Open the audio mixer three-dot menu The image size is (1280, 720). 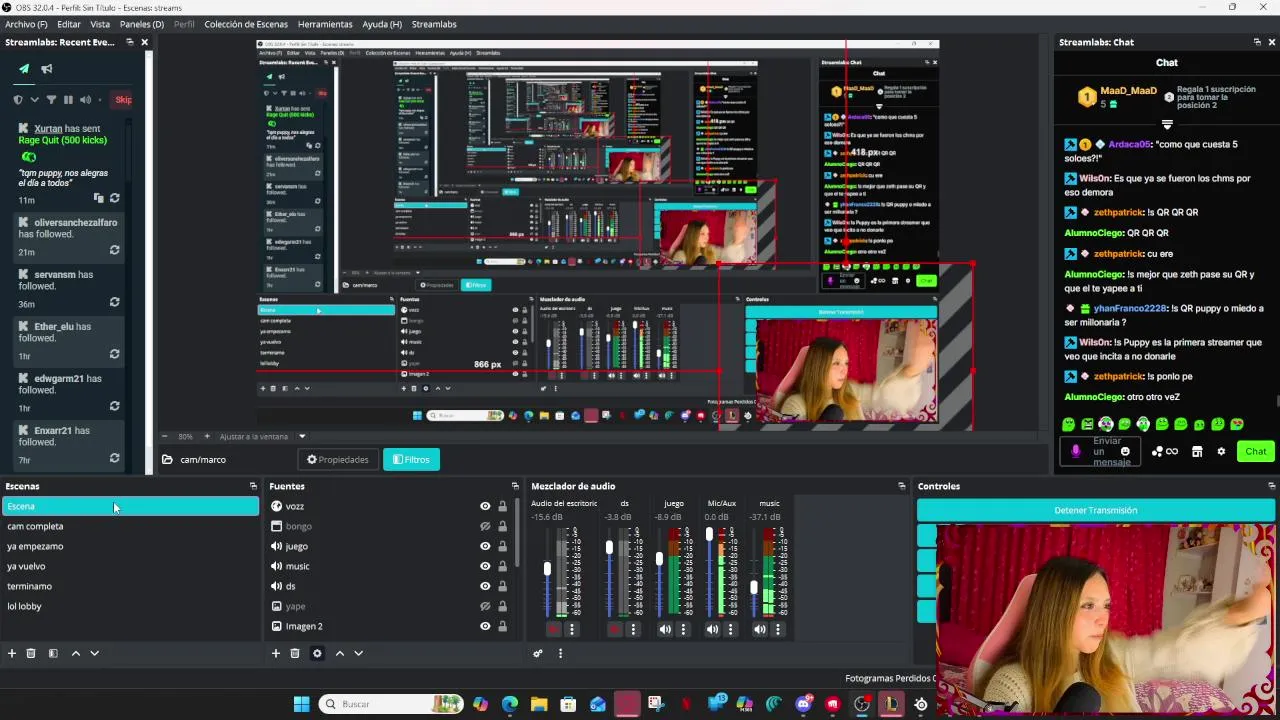click(x=560, y=653)
